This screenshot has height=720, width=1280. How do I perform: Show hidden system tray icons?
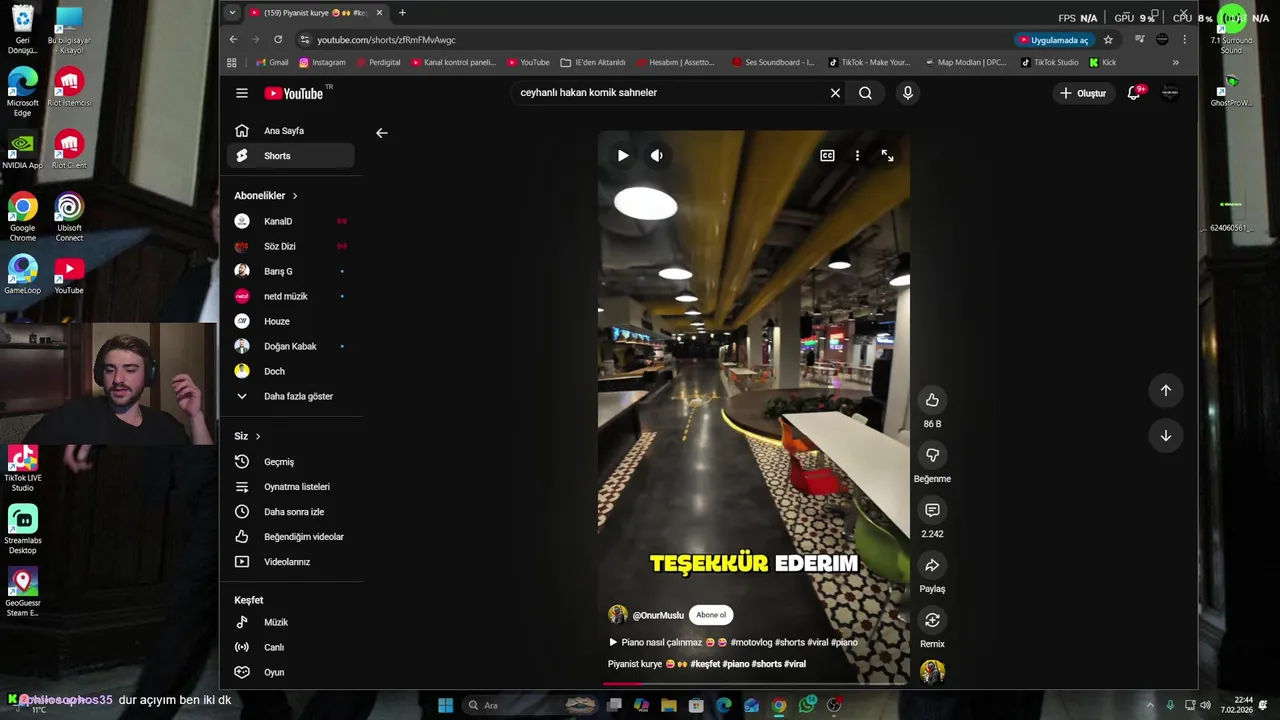1150,705
